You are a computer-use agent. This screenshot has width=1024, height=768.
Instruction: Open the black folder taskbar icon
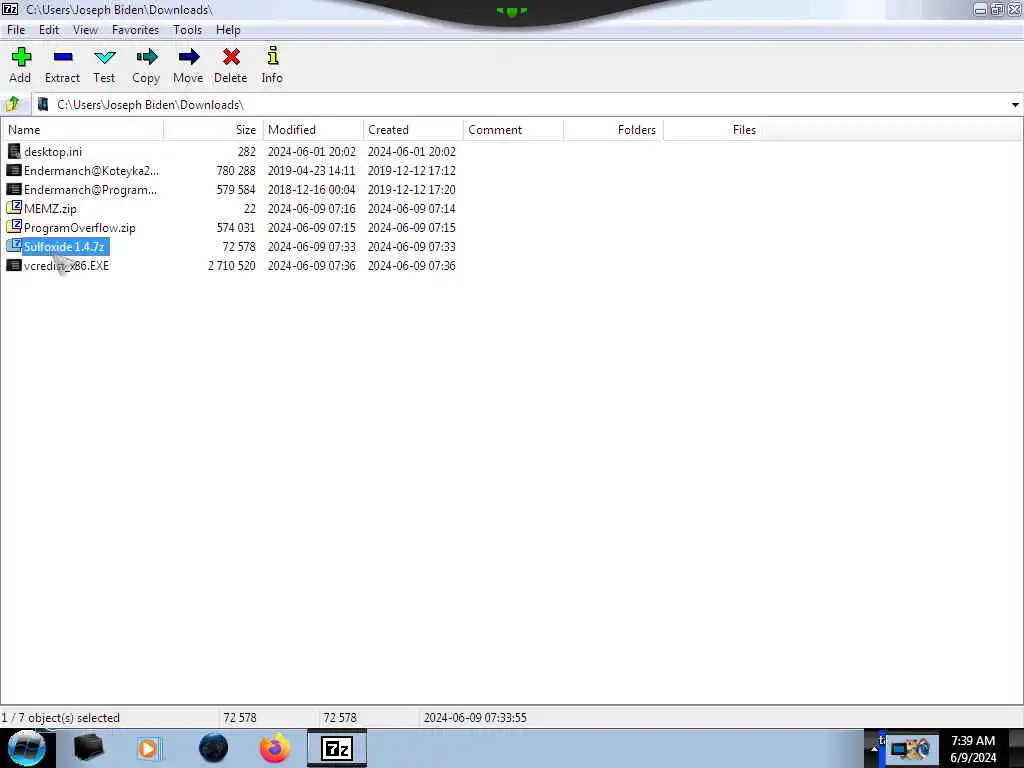tap(88, 748)
